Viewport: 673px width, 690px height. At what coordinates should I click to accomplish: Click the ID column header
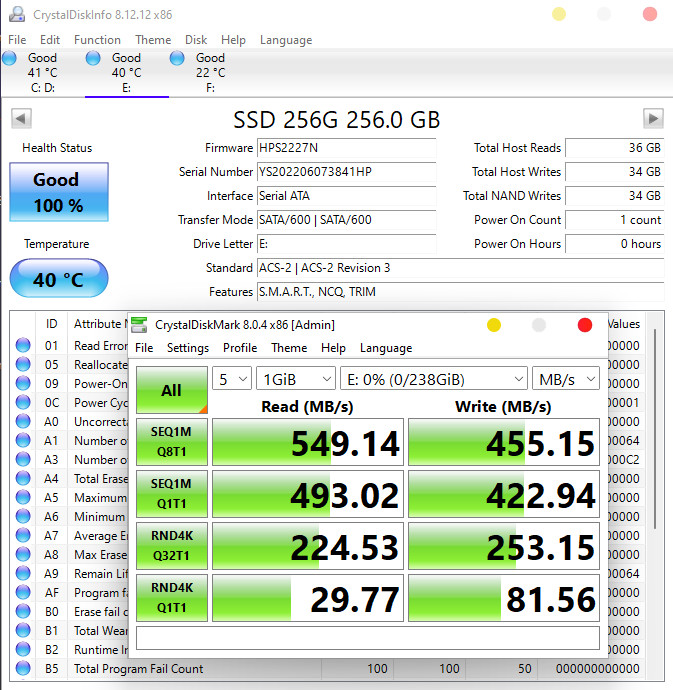(51, 324)
